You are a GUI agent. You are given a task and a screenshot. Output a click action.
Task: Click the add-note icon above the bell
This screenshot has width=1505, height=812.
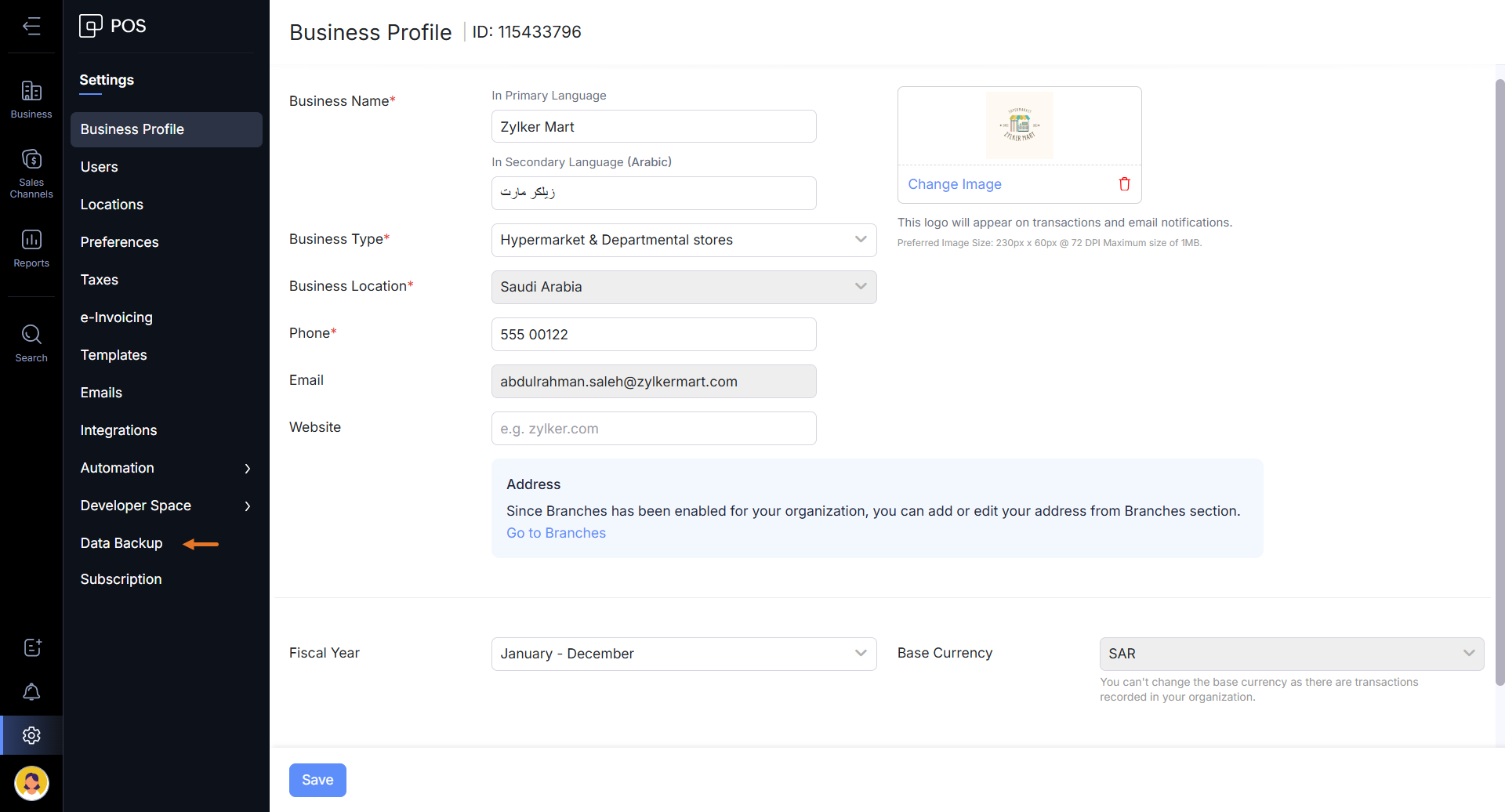31,647
